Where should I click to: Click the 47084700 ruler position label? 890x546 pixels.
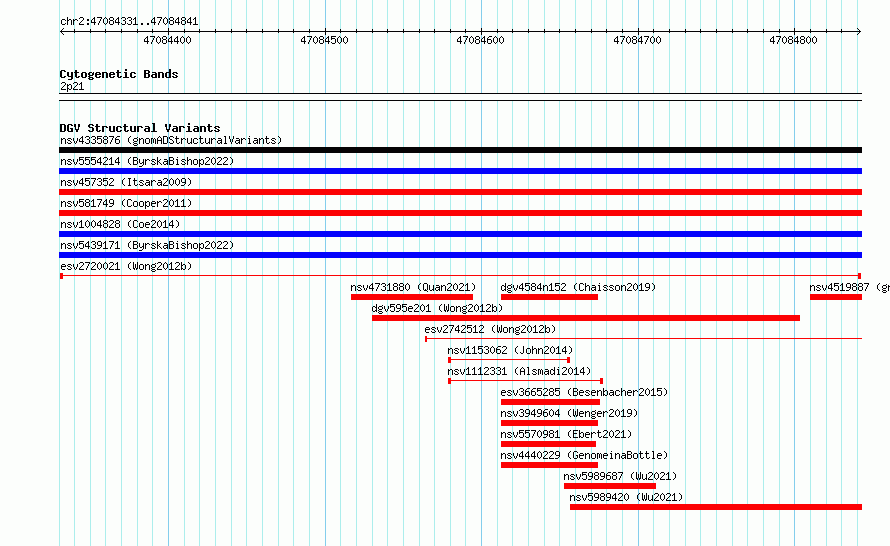point(637,40)
